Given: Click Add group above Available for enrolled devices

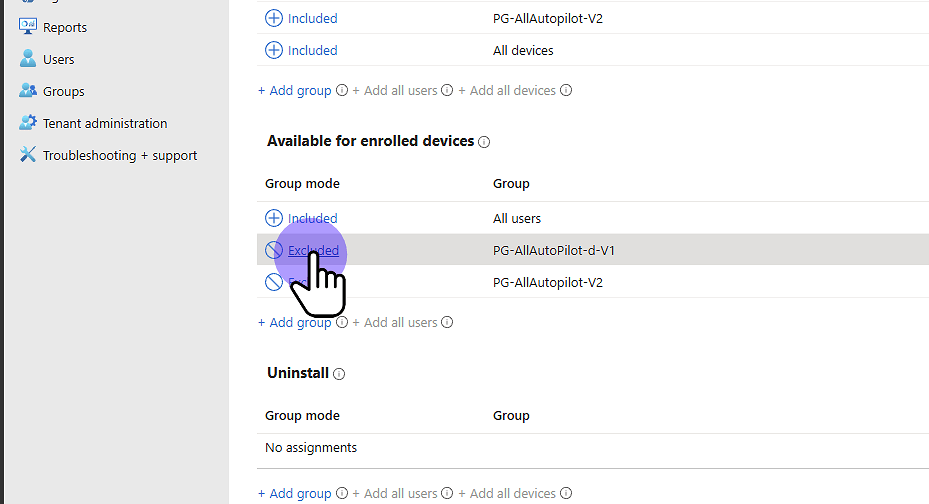Looking at the screenshot, I should coord(294,91).
